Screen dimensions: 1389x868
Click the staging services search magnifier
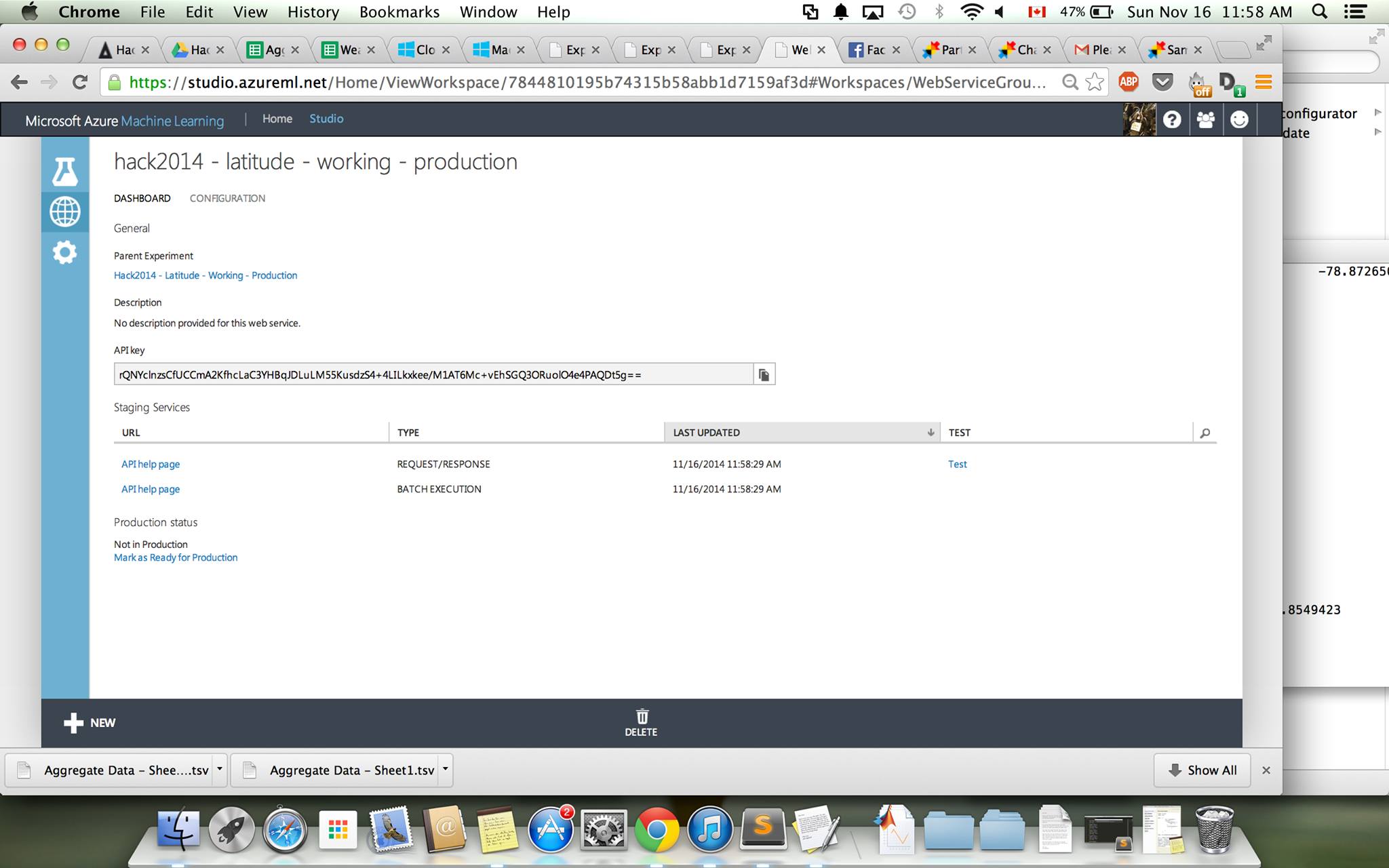pyautogui.click(x=1205, y=433)
